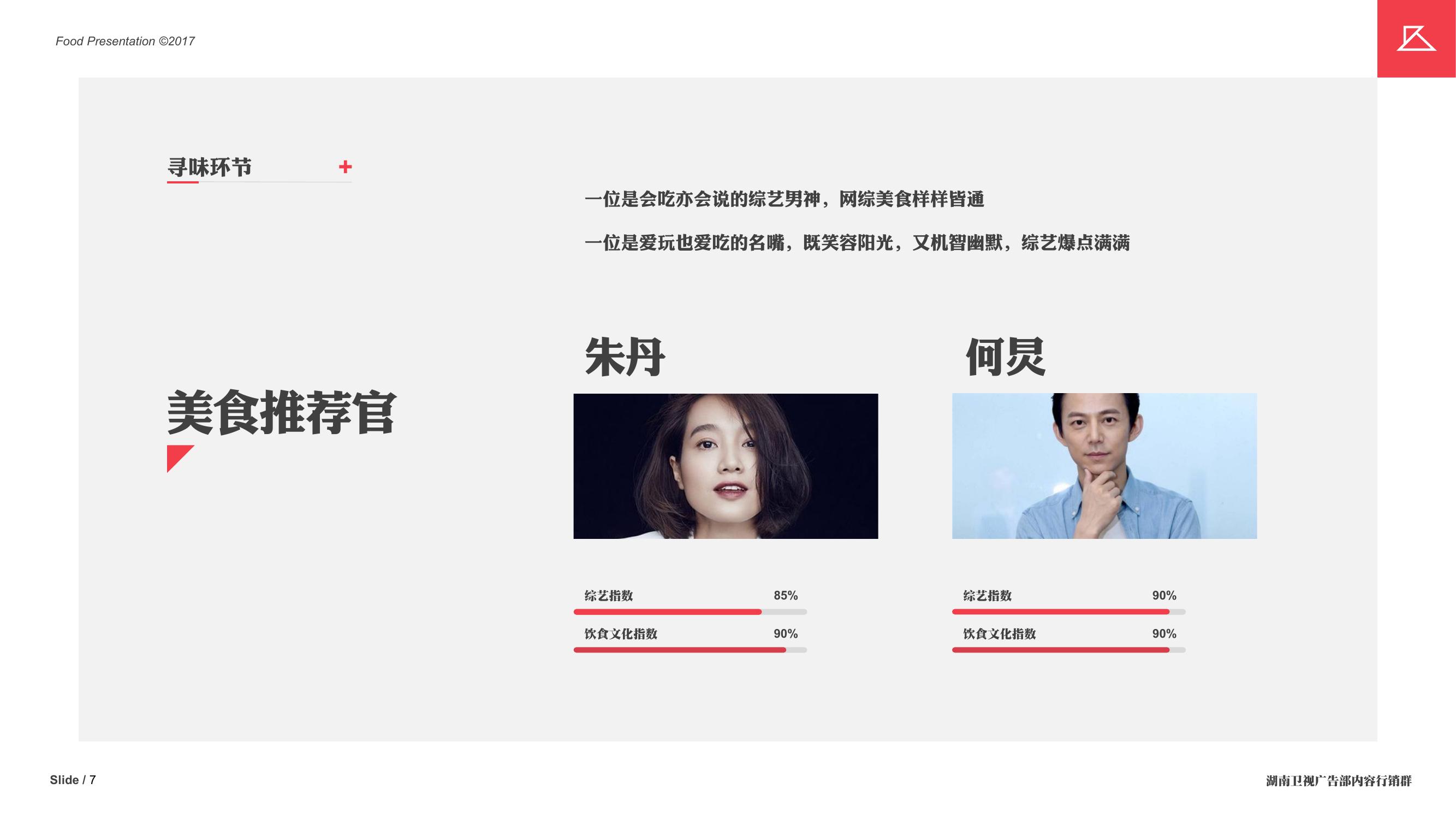Click the 美食推荐官 title text

pyautogui.click(x=282, y=413)
